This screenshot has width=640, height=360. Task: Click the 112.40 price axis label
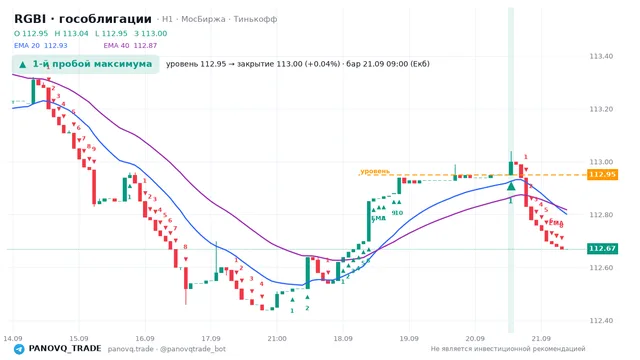point(601,320)
